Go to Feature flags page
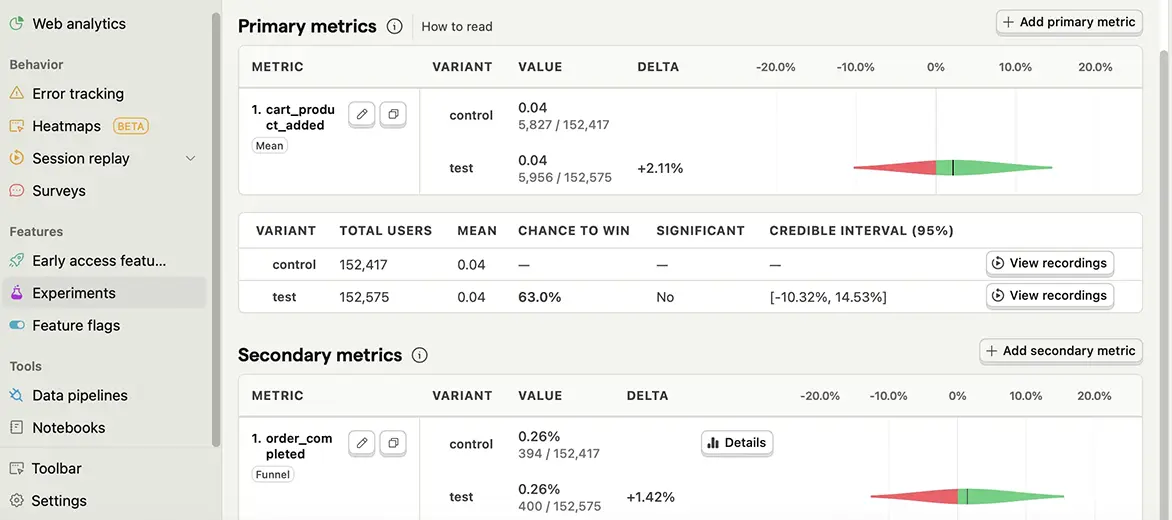1172x520 pixels. (76, 325)
